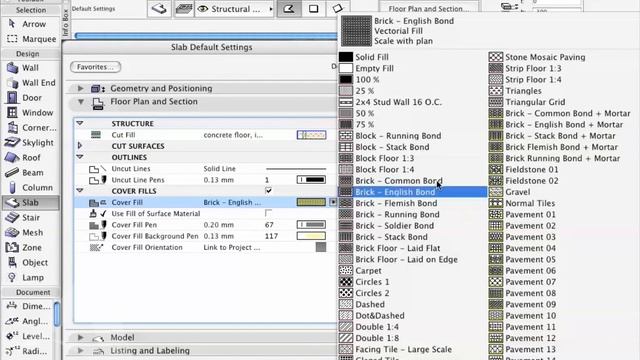Open the Cover Fill popup arrow
The height and width of the screenshot is (360, 640).
point(333,202)
